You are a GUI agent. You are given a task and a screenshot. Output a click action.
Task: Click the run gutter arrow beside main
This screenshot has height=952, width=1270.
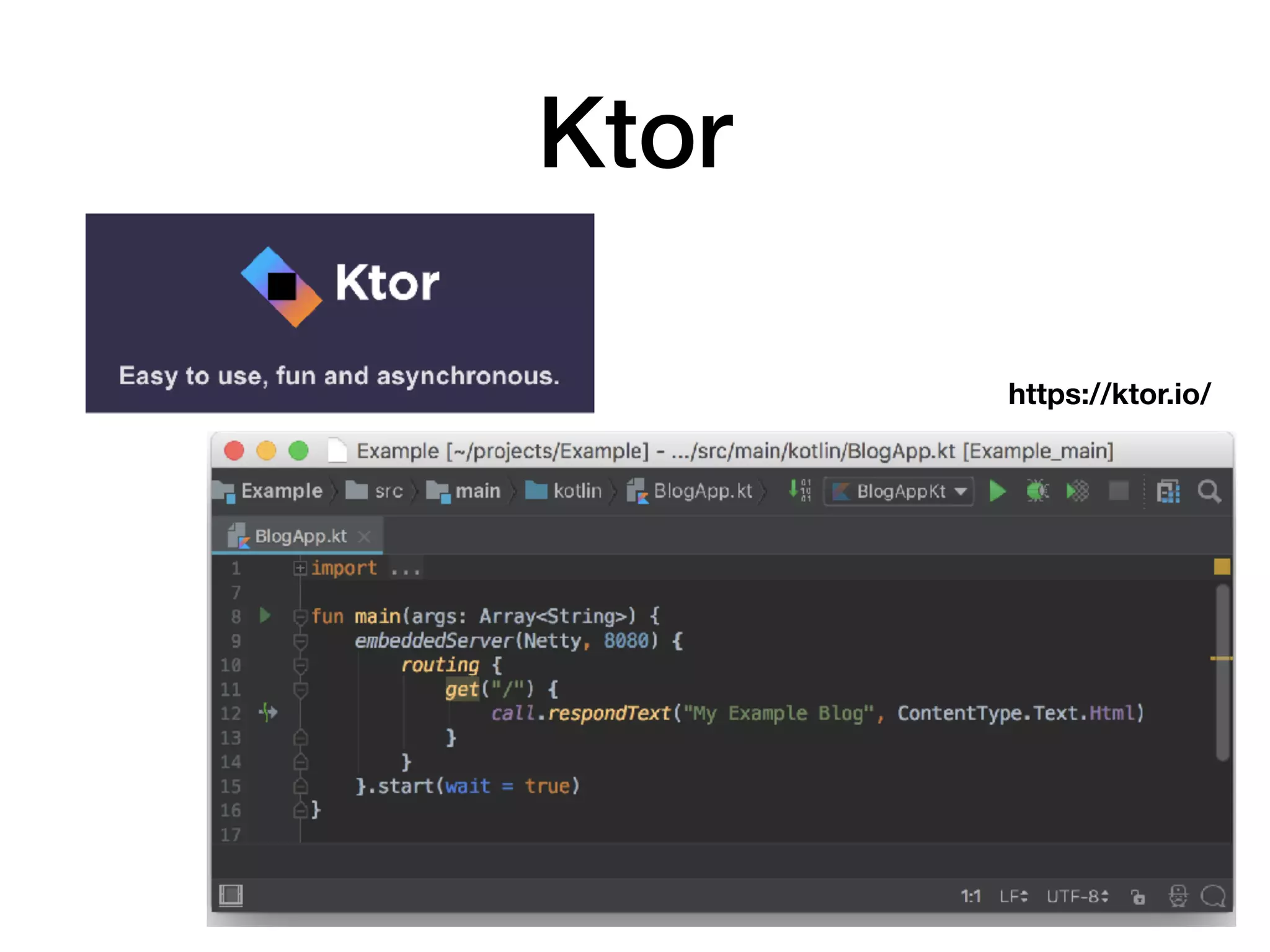265,615
